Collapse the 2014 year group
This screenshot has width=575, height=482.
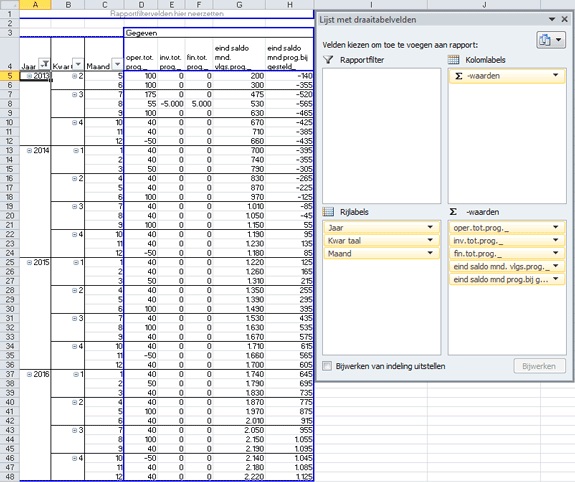coord(29,150)
